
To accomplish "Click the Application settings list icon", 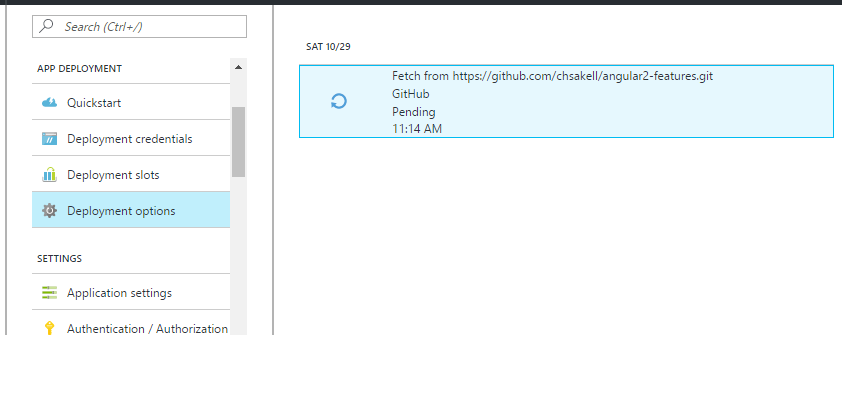I will pos(49,293).
